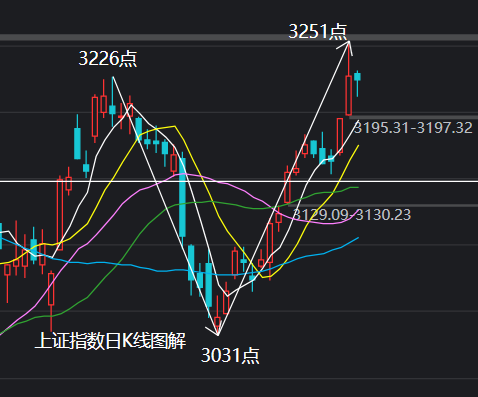Select the long cyan candle in mid-chart drop
Screen dimensions: 478x397
(182, 197)
